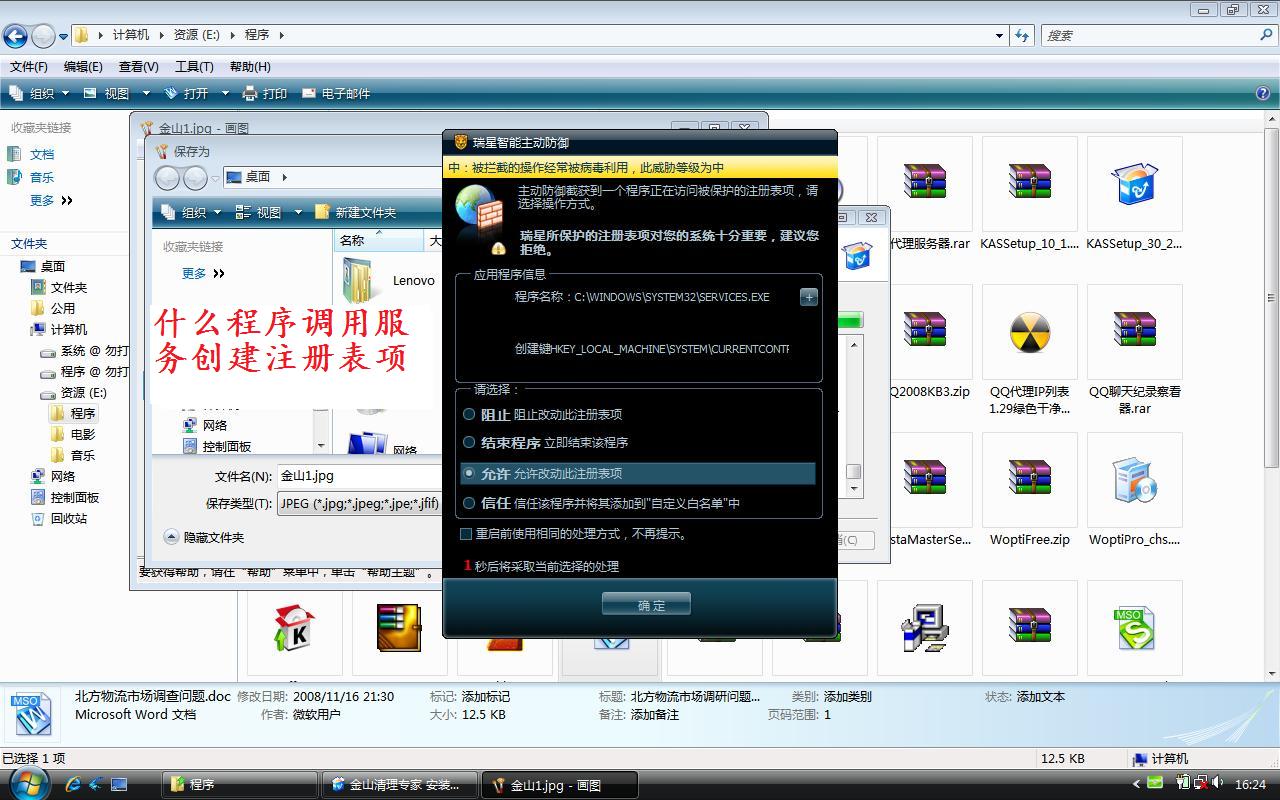Image resolution: width=1280 pixels, height=800 pixels.
Task: Select the red house K file icon
Action: coord(295,628)
